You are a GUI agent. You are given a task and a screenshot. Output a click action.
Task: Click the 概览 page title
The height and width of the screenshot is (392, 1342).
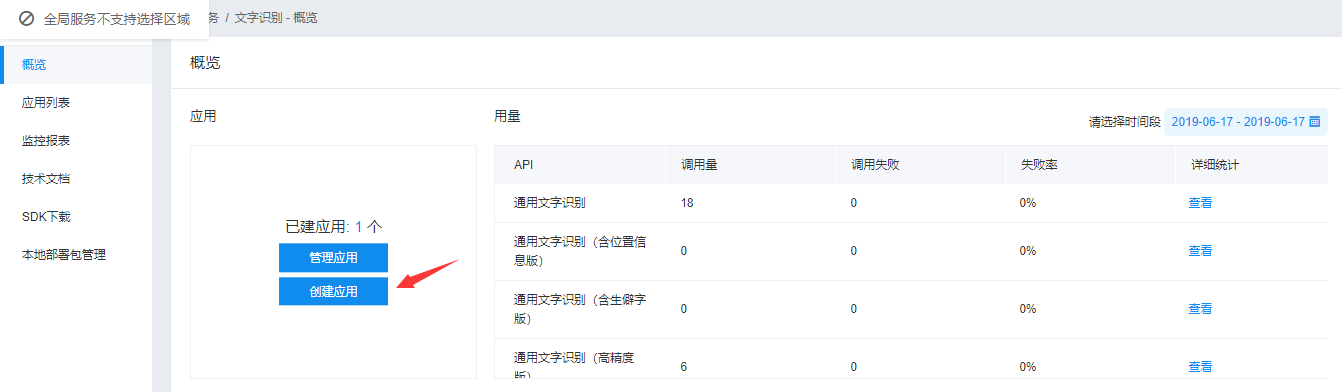pyautogui.click(x=205, y=63)
